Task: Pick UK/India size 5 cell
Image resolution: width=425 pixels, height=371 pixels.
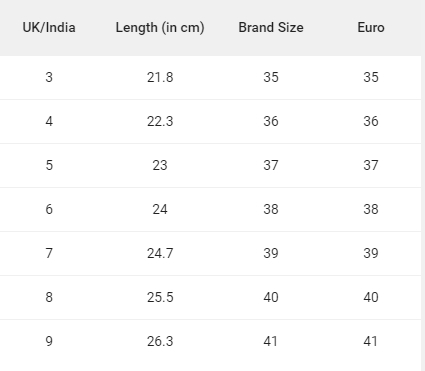Action: (x=49, y=165)
